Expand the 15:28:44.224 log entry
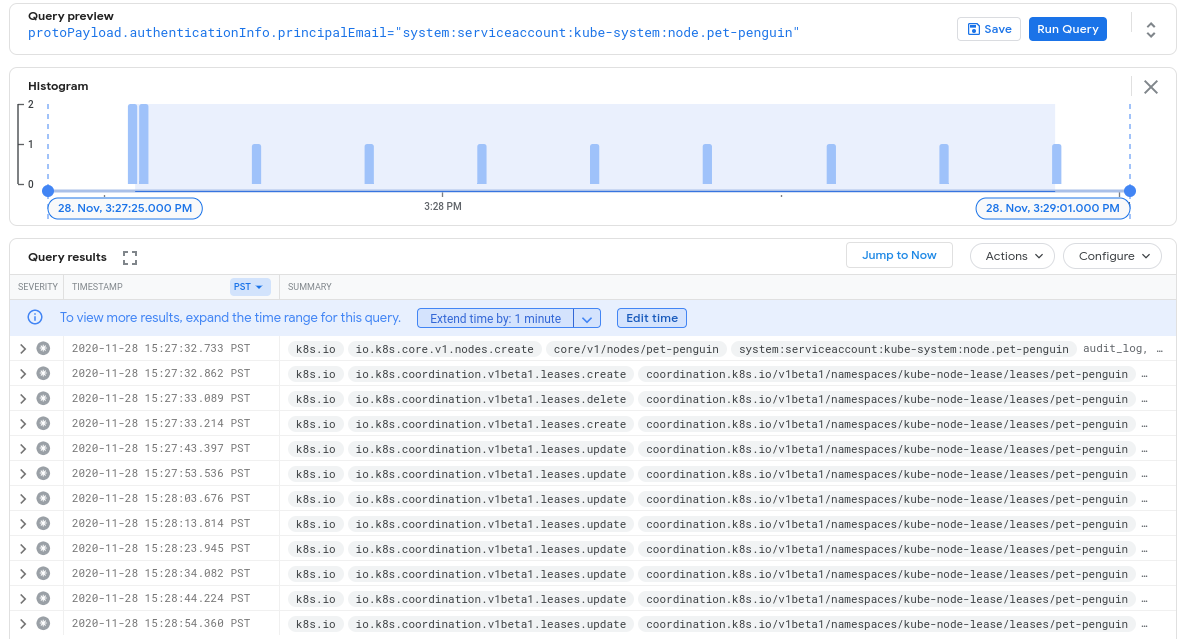1184x639 pixels. point(23,598)
